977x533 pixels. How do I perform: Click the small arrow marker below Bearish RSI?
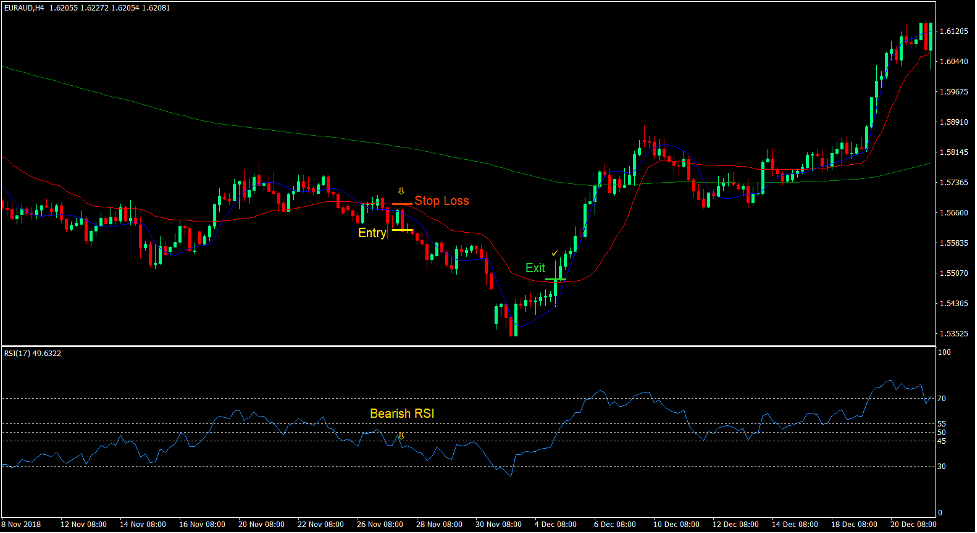pos(401,436)
